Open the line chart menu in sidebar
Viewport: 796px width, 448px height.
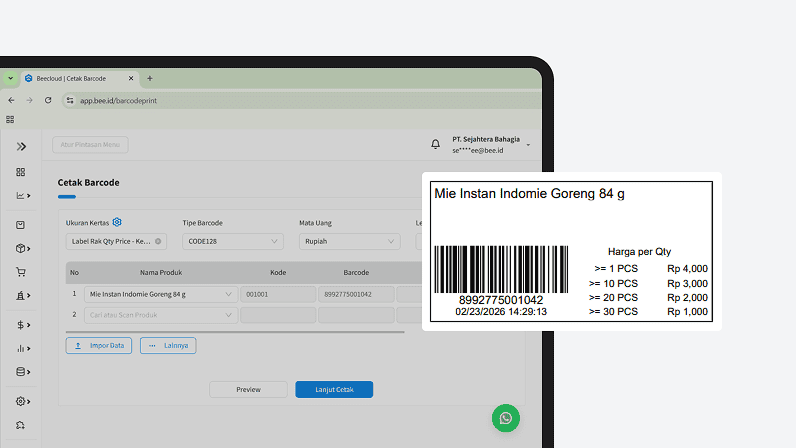pyautogui.click(x=23, y=196)
